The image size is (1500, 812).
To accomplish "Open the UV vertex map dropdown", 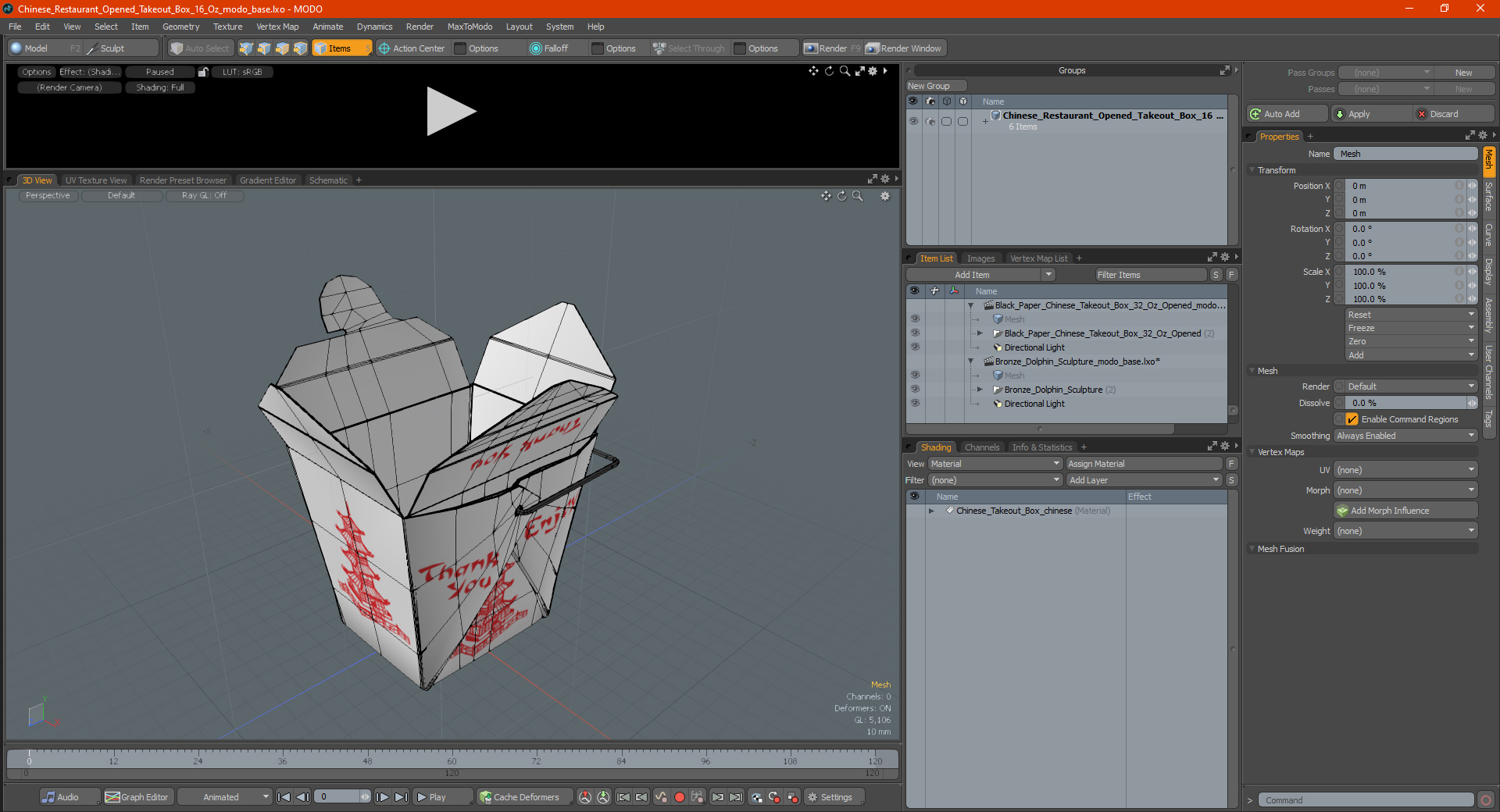I will tap(1405, 470).
